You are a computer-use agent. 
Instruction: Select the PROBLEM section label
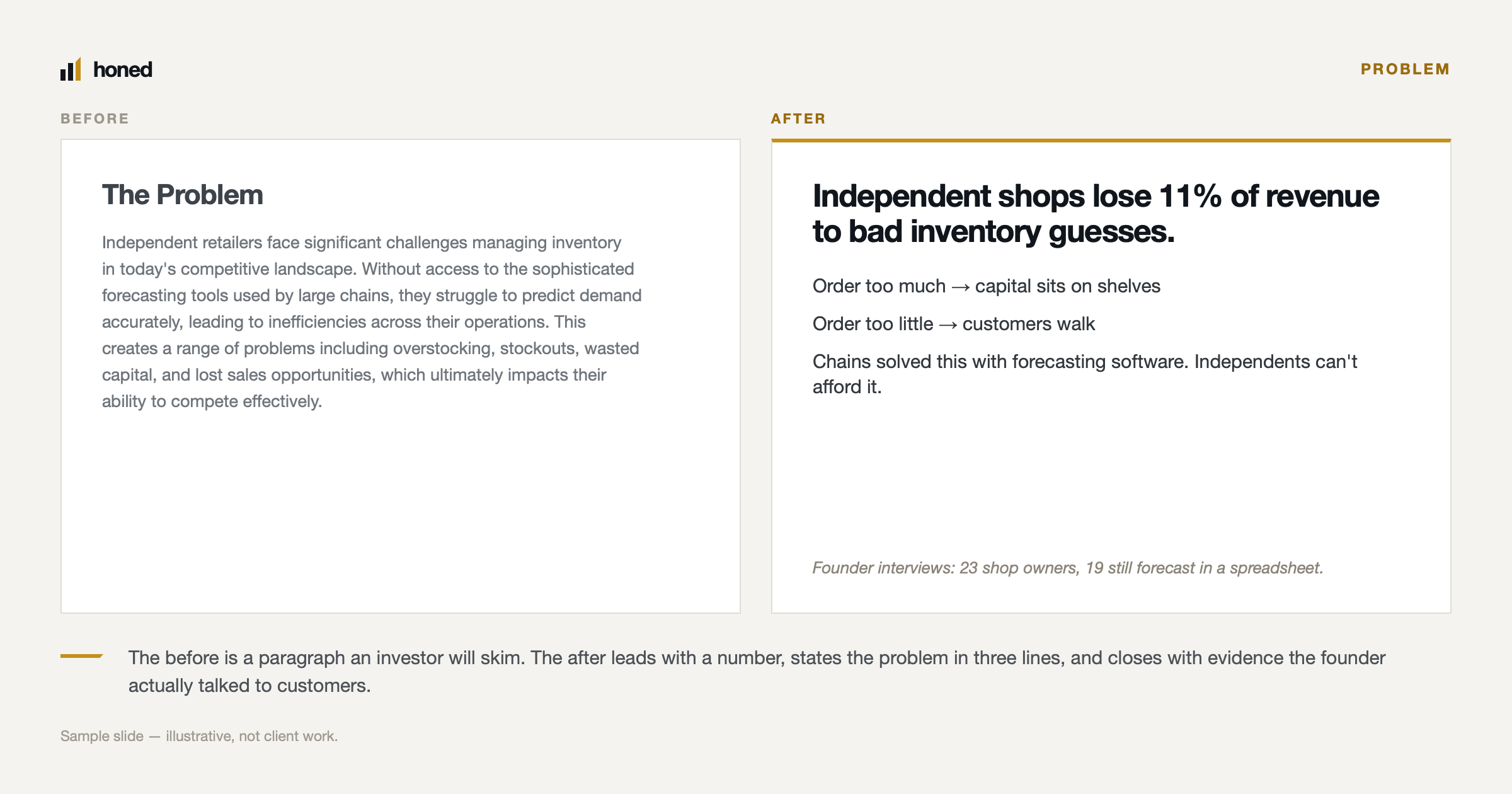pyautogui.click(x=1405, y=69)
